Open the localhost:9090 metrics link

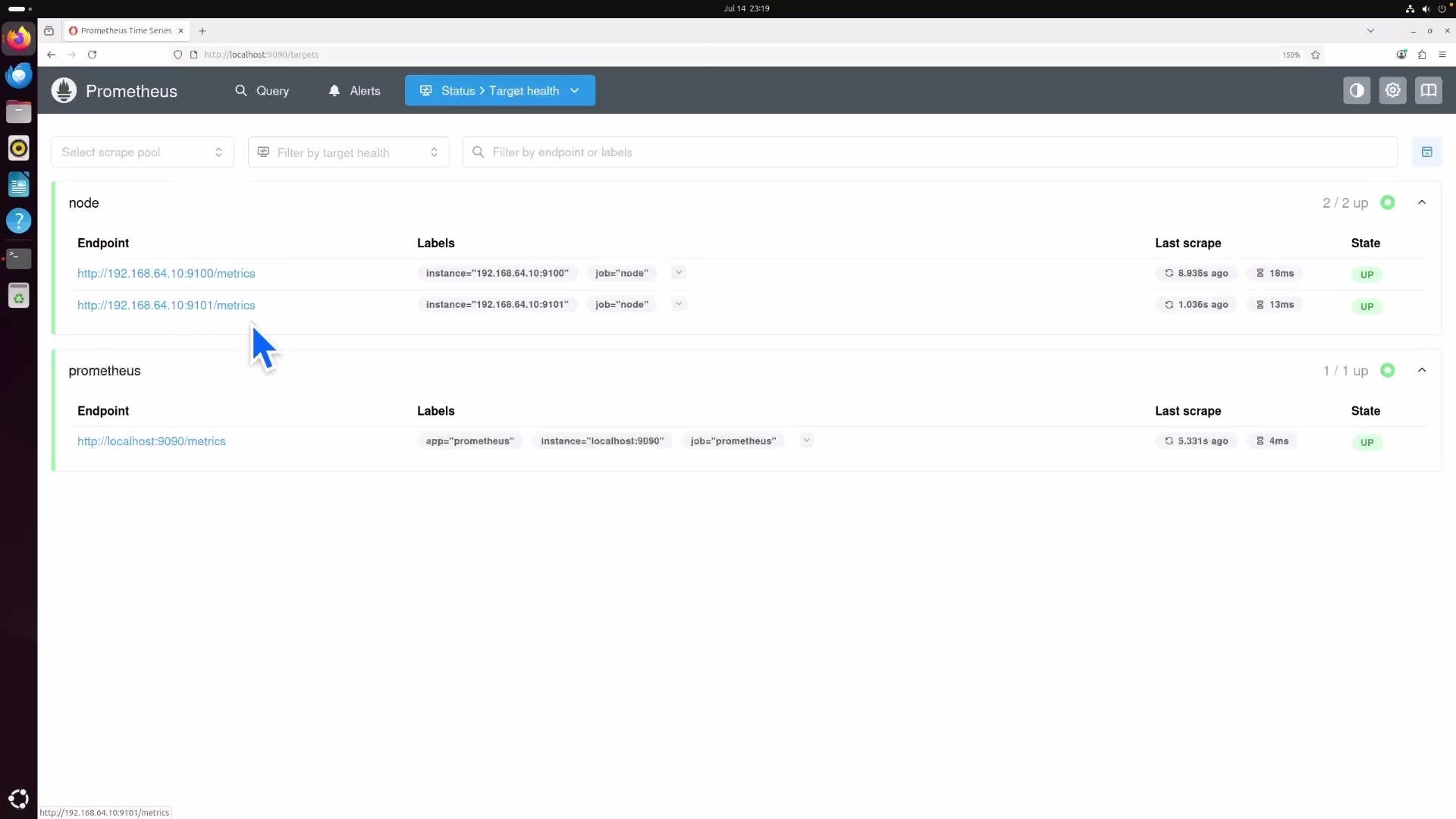(152, 441)
